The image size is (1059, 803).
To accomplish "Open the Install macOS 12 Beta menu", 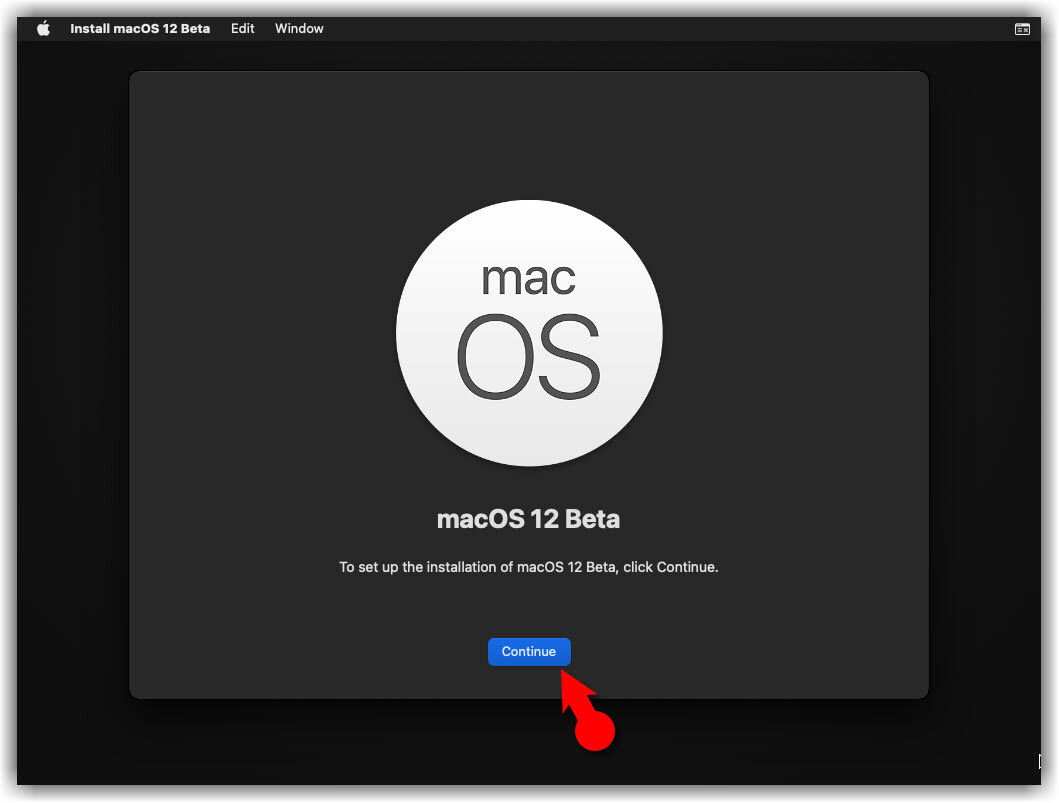I will point(140,28).
